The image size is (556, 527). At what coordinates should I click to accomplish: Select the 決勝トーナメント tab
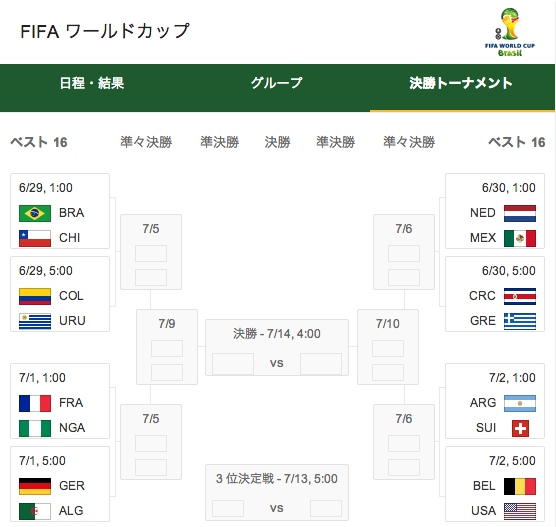click(461, 83)
